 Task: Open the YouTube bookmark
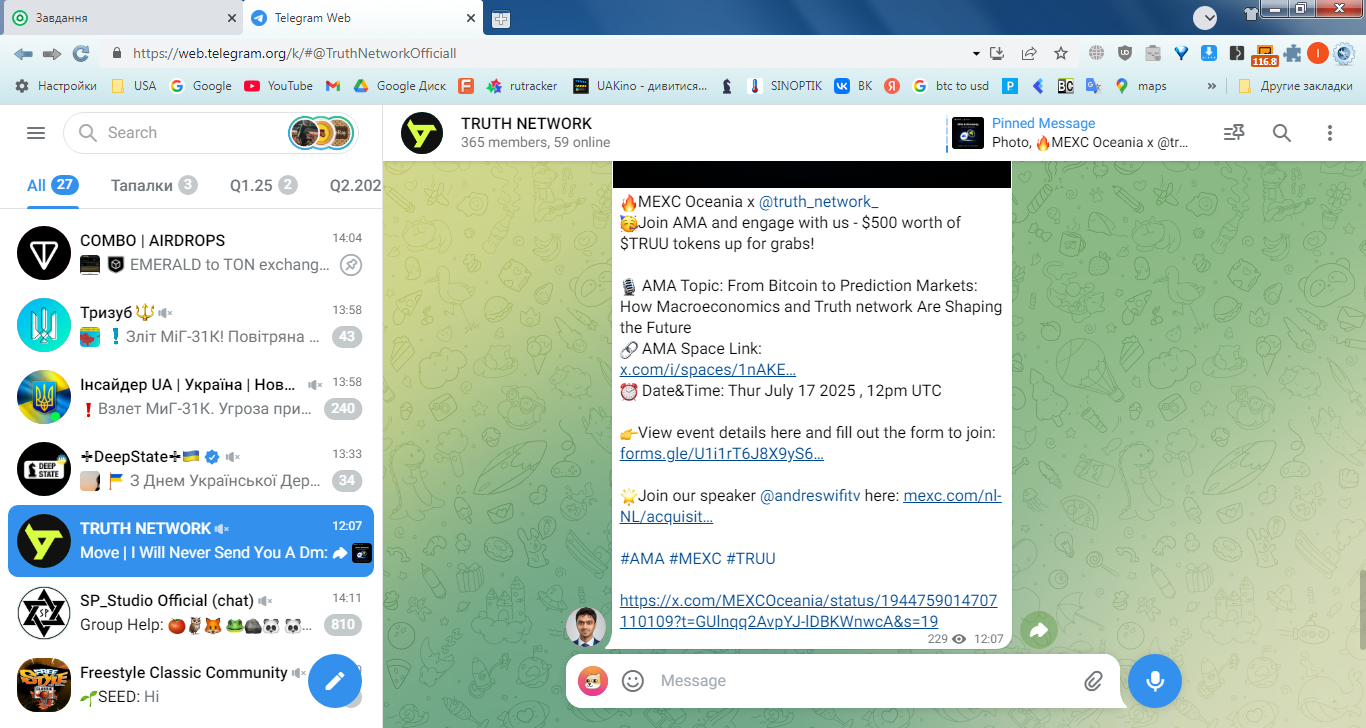279,86
